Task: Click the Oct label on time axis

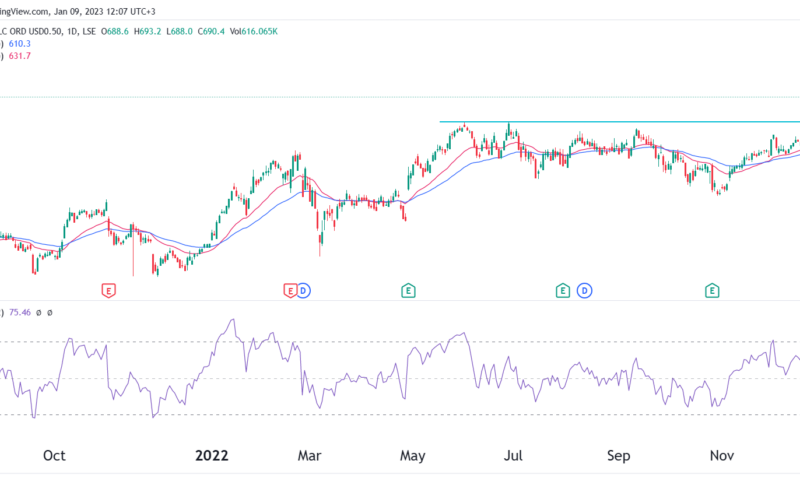Action: (54, 455)
